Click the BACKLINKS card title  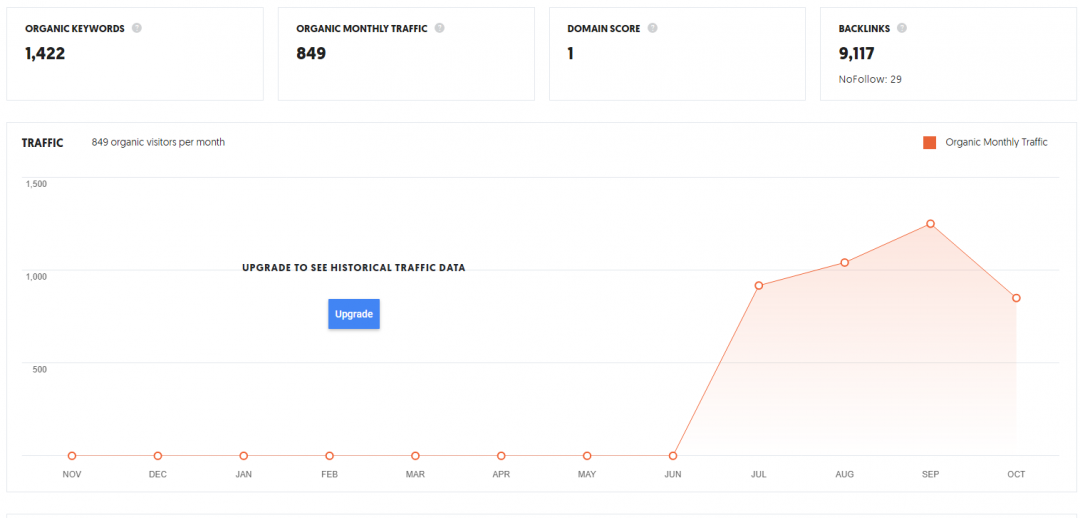coord(864,29)
